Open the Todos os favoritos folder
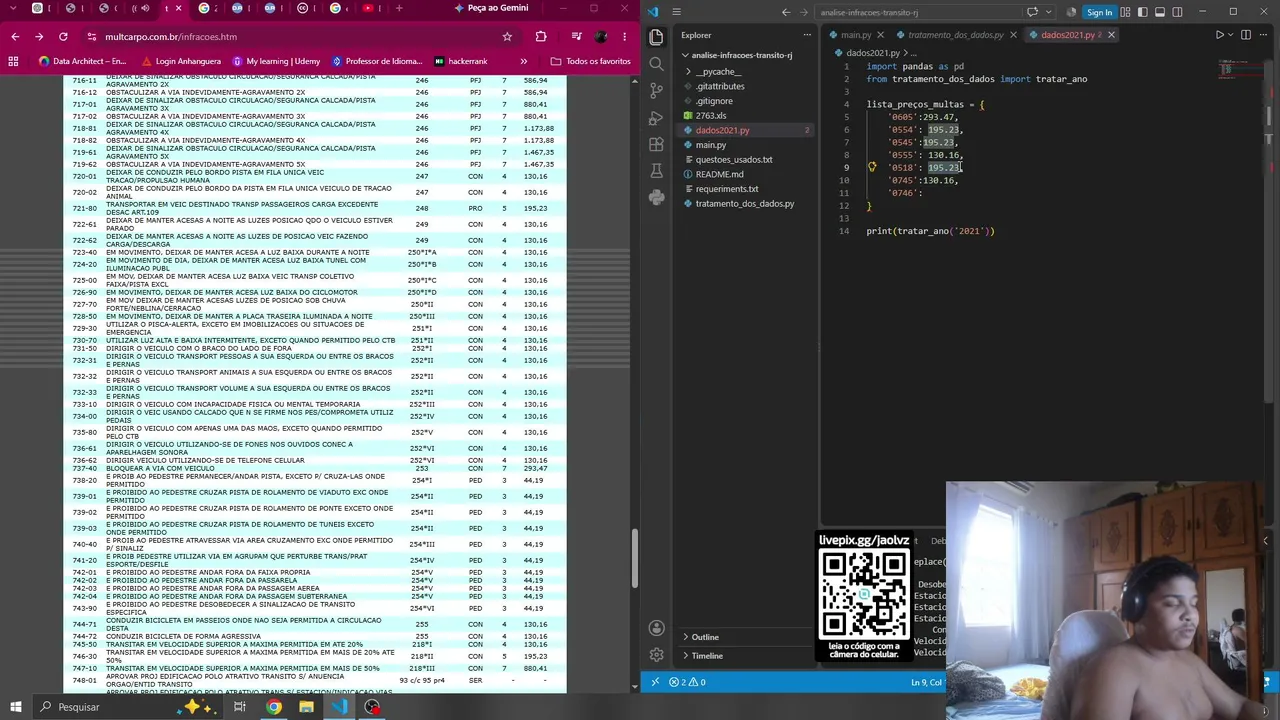 tap(591, 61)
